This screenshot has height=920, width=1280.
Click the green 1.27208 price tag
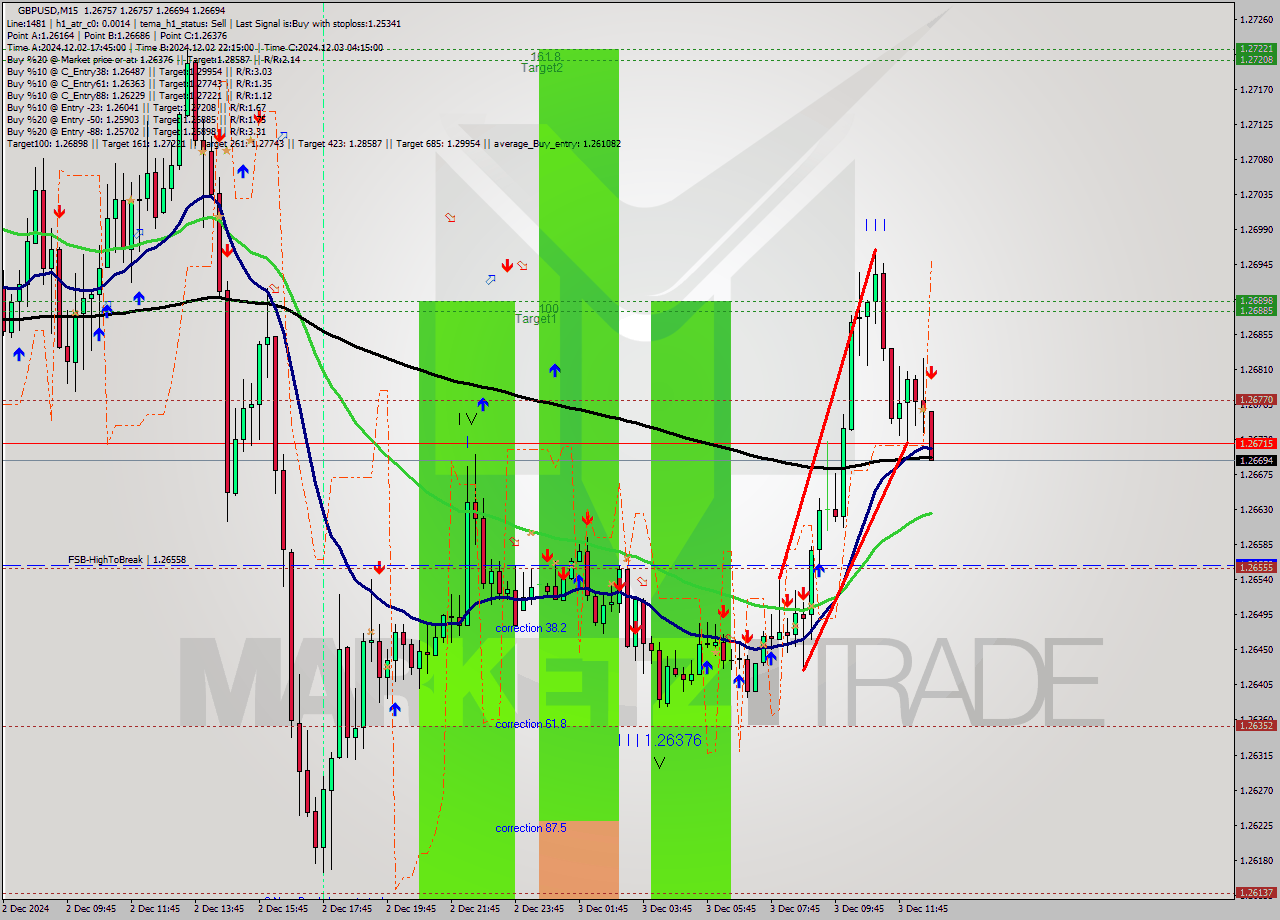tap(1255, 59)
